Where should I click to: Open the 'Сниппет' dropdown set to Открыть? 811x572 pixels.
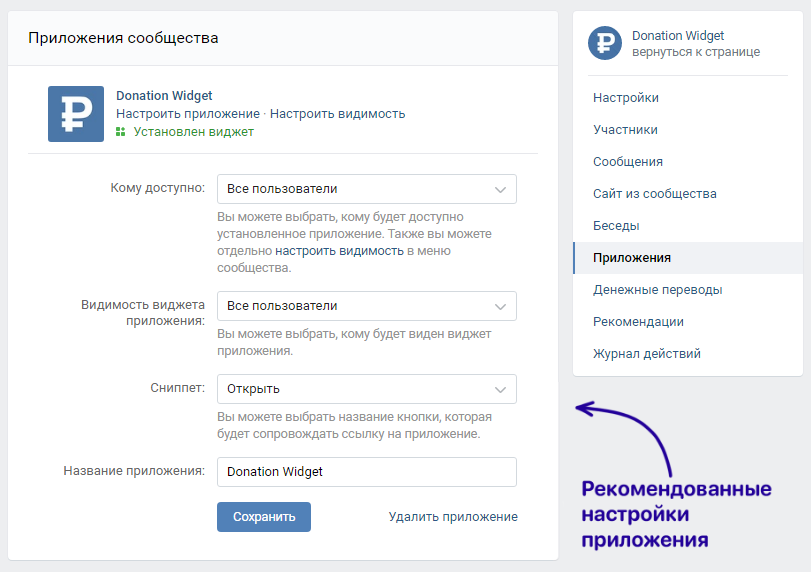[367, 389]
